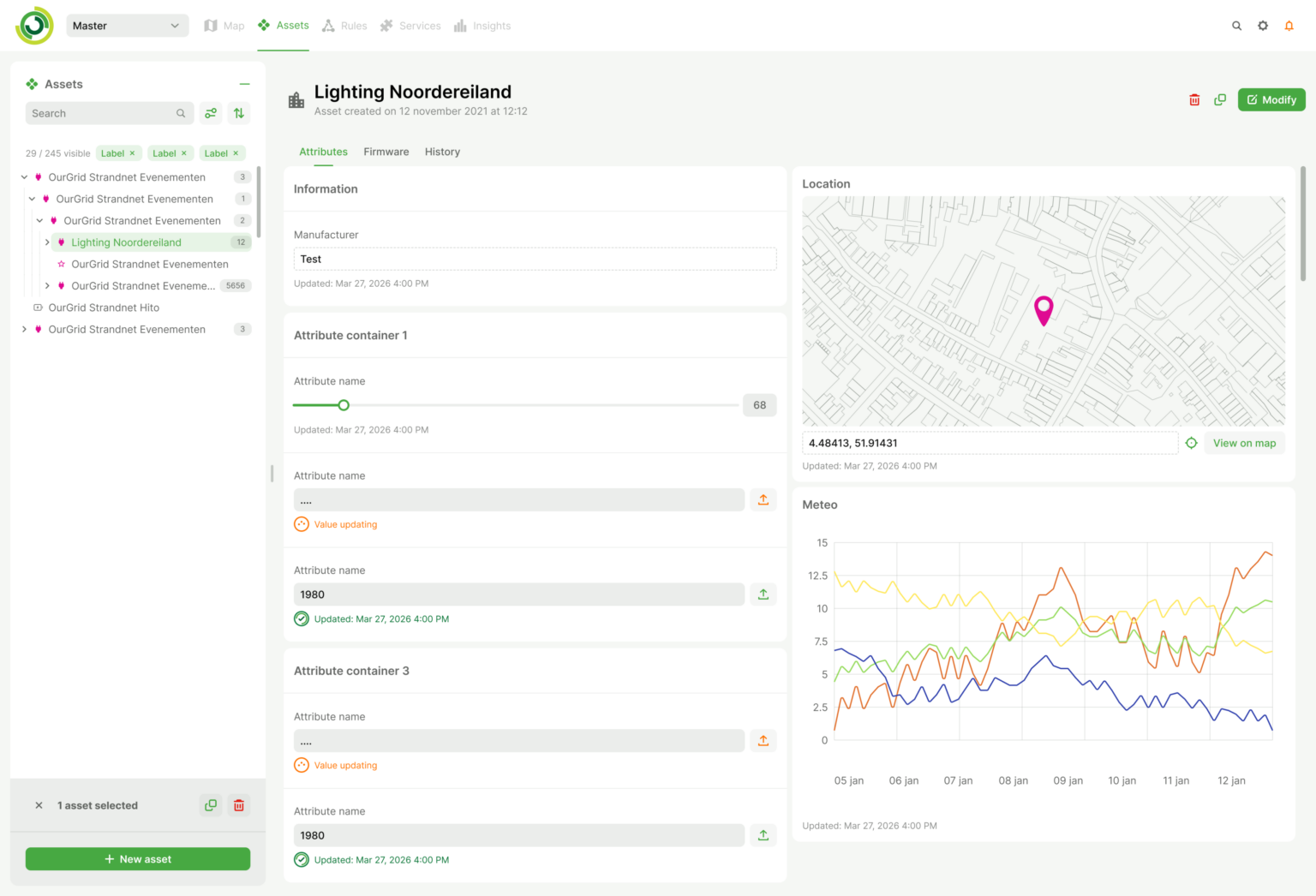Collapse the expanded top-level OurGrid Strandnet Evenementen group

tap(24, 177)
